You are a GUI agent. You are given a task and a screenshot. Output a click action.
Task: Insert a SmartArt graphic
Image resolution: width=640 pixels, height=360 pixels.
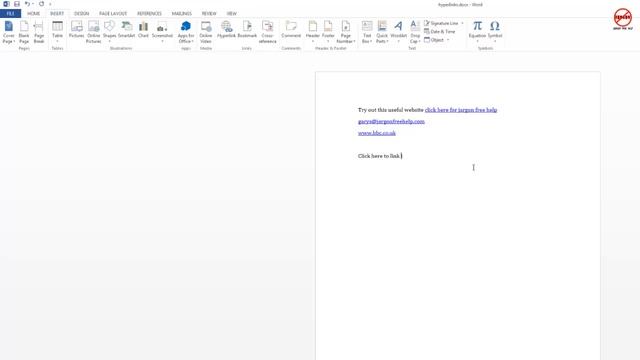point(127,30)
